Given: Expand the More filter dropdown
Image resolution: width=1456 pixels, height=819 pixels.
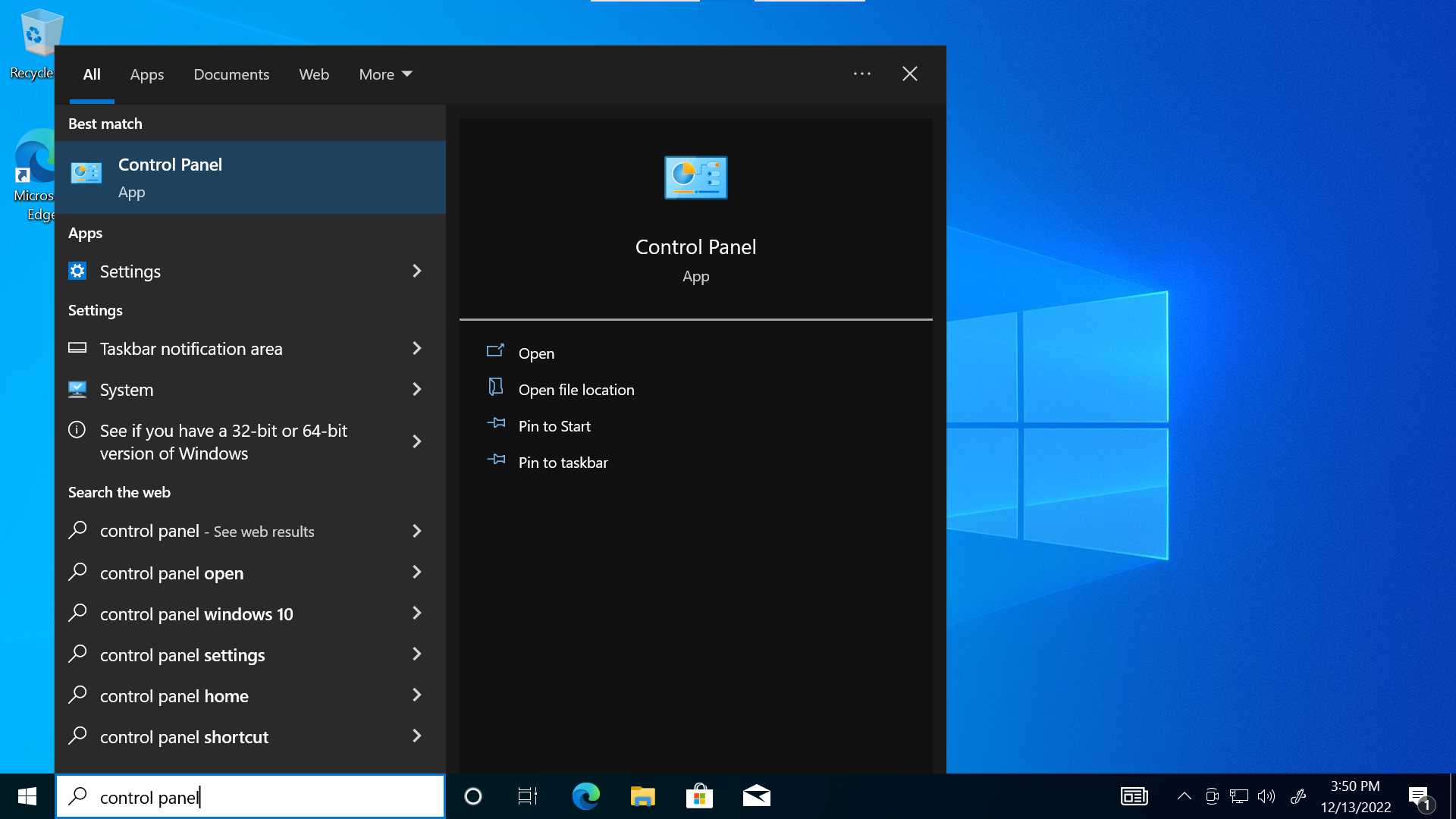Looking at the screenshot, I should click(385, 74).
